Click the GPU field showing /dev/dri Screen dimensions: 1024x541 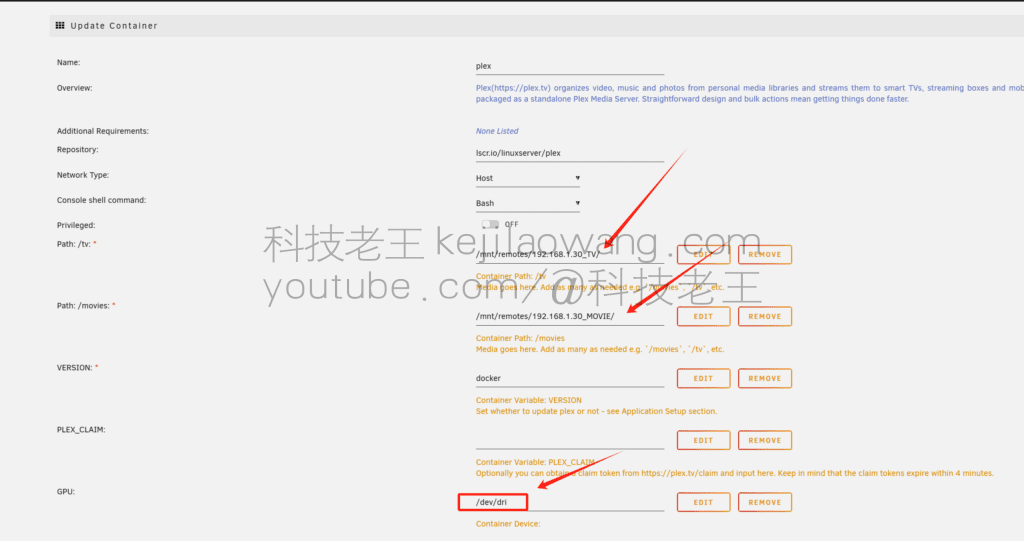569,502
